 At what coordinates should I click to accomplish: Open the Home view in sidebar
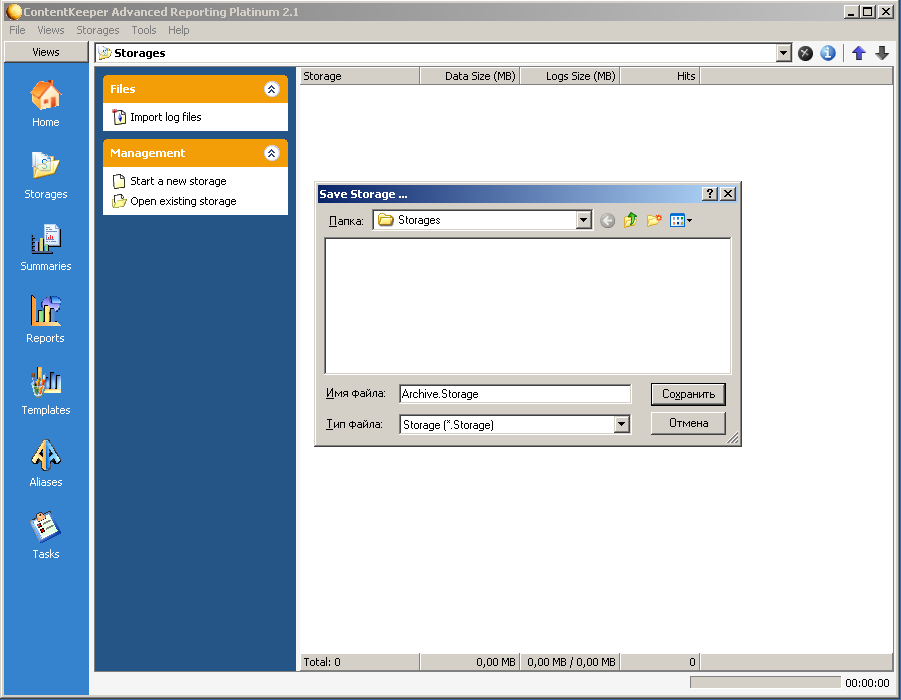[x=45, y=103]
